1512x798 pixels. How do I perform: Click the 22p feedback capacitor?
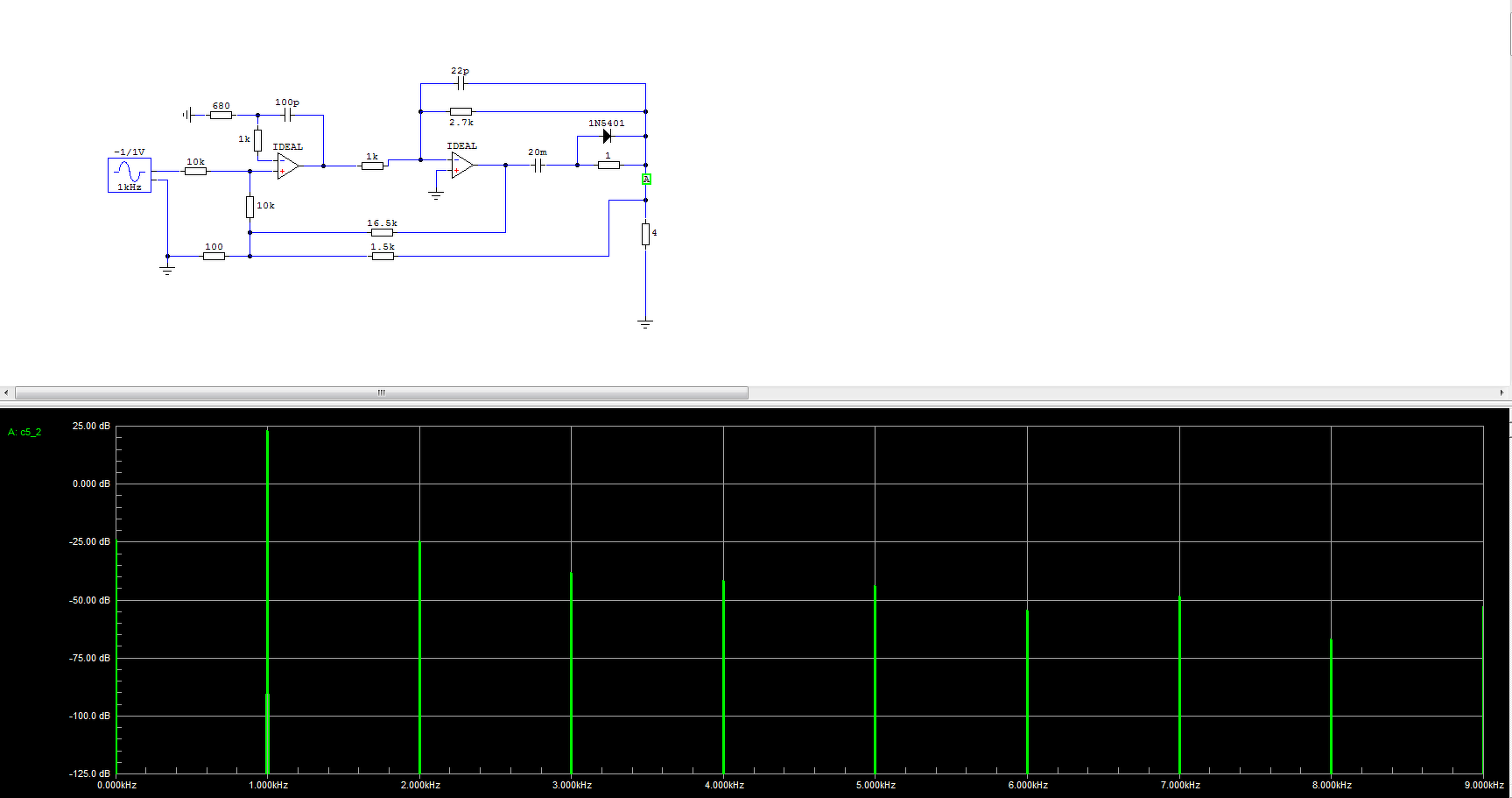461,83
